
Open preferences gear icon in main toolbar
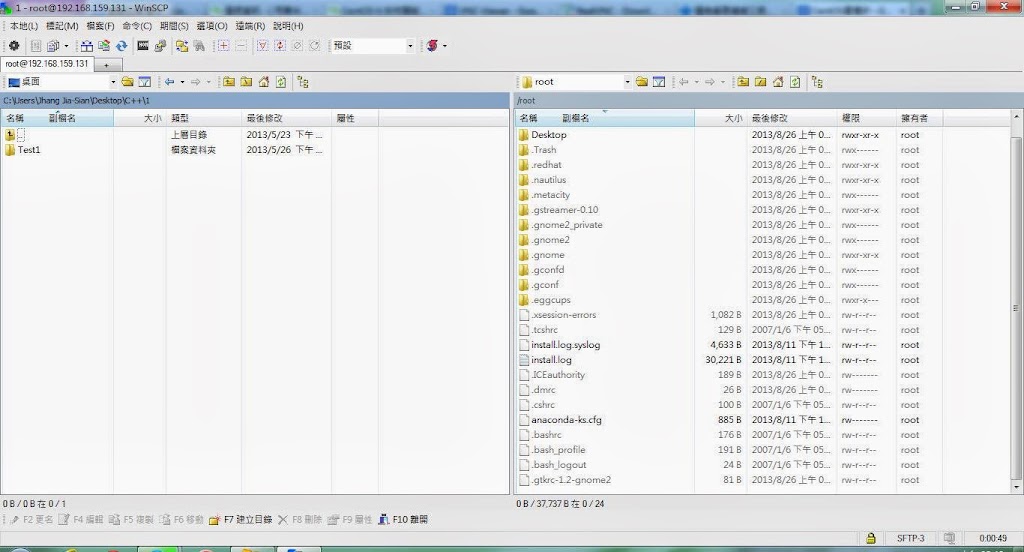point(14,46)
